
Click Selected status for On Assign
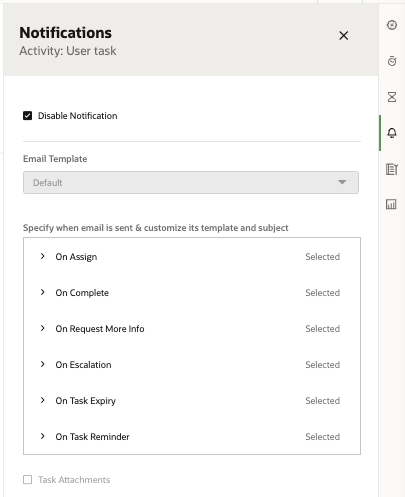(x=323, y=257)
